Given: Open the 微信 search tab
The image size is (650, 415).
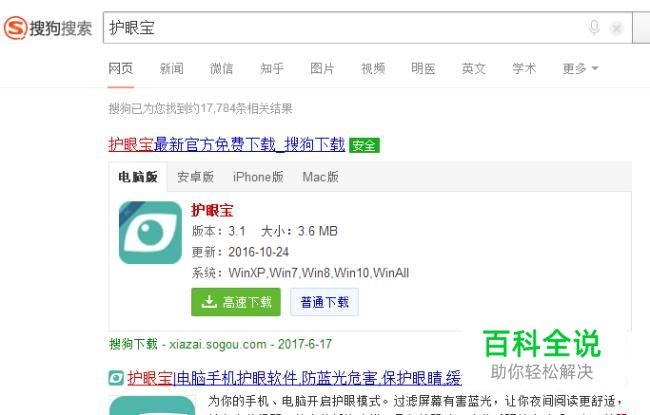Looking at the screenshot, I should pos(221,68).
